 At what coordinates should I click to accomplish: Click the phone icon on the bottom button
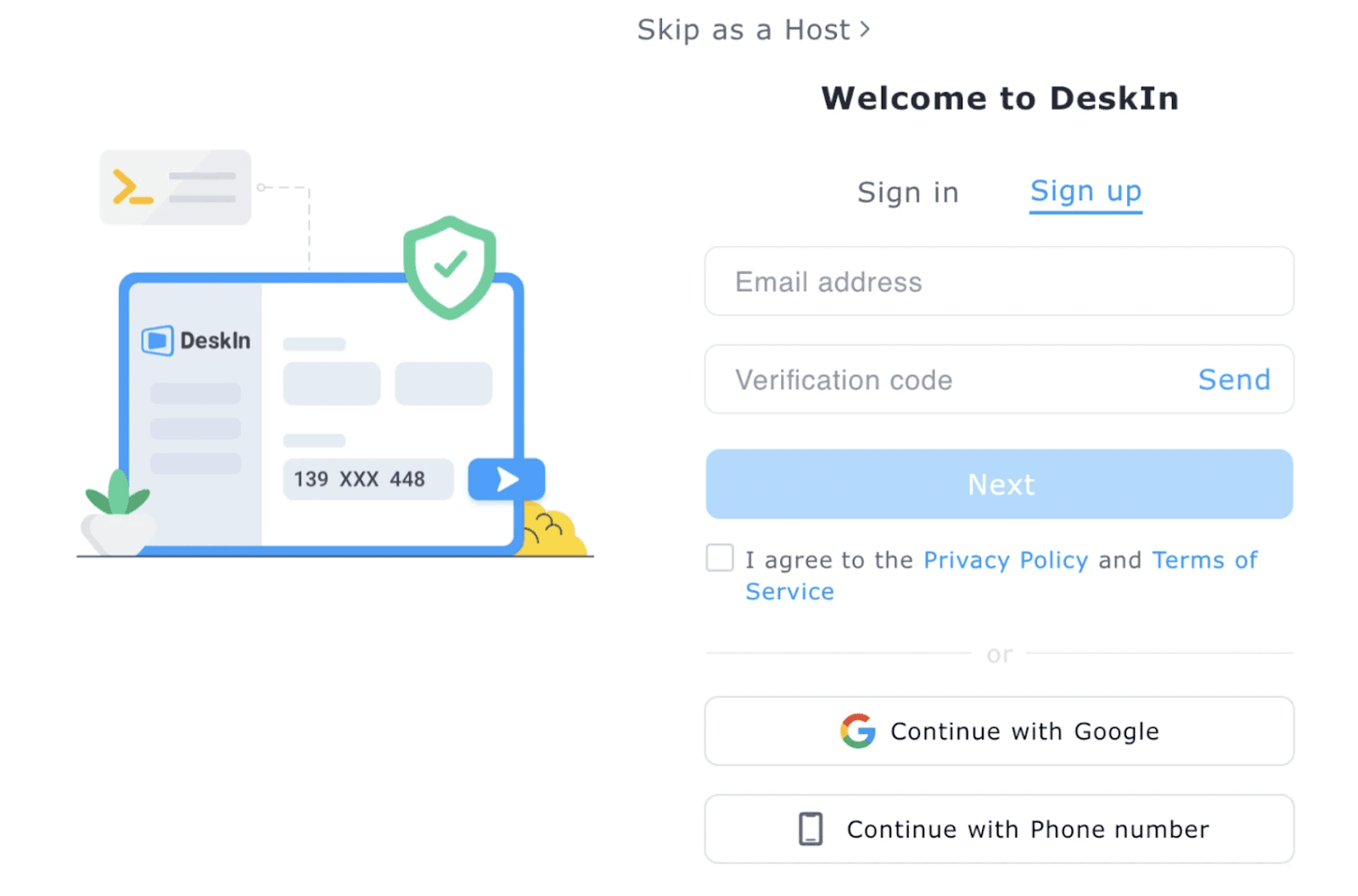click(811, 829)
